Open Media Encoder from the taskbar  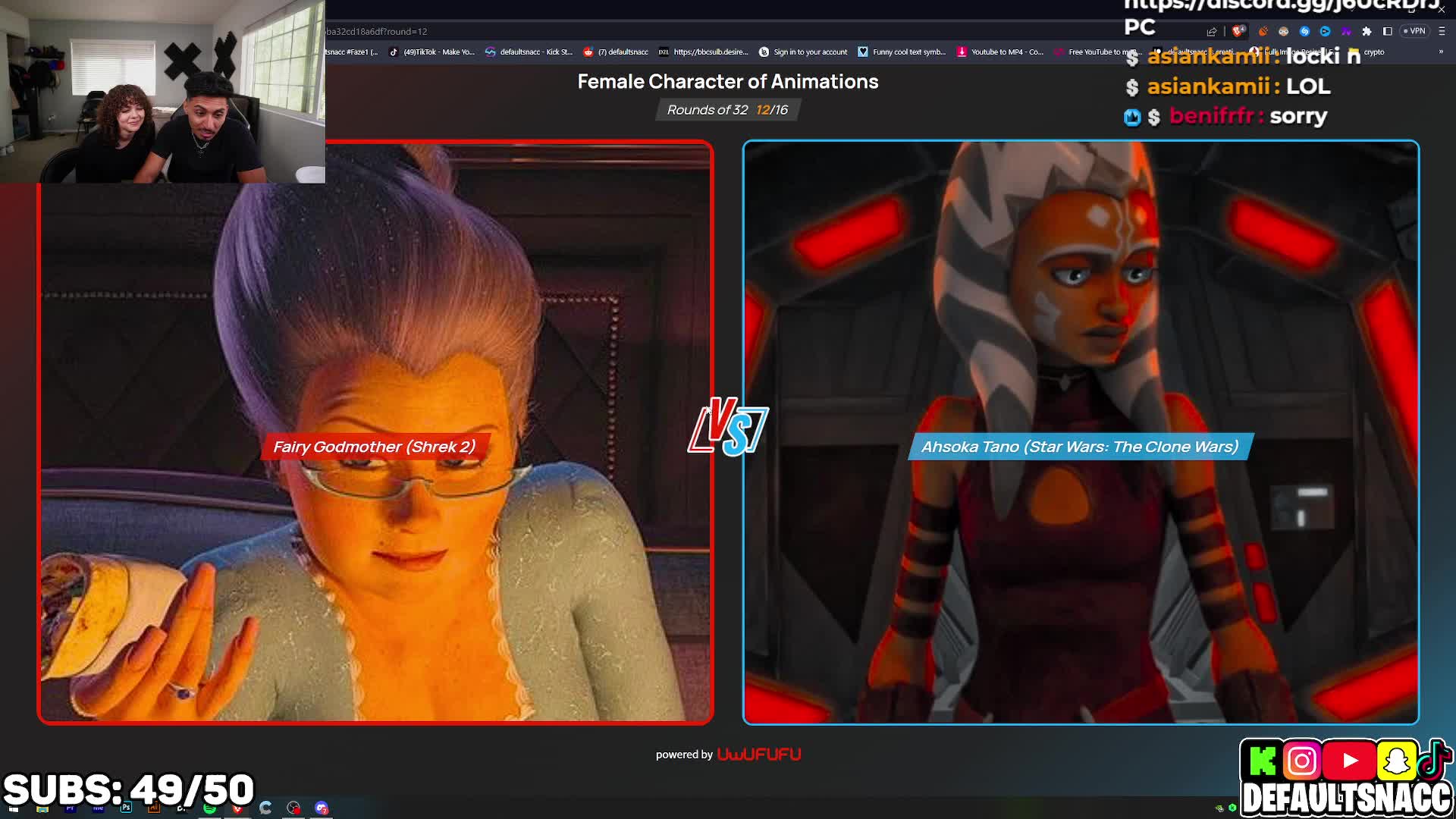[98, 808]
